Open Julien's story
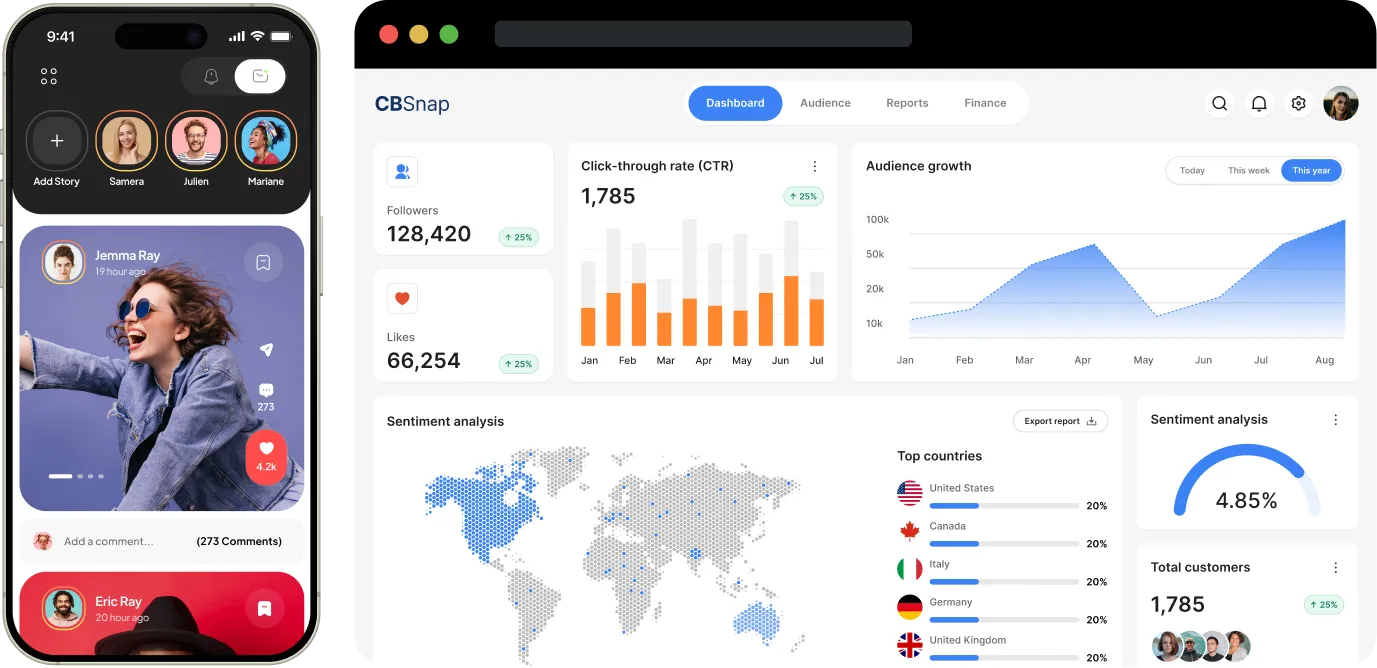This screenshot has width=1377, height=668. [196, 141]
